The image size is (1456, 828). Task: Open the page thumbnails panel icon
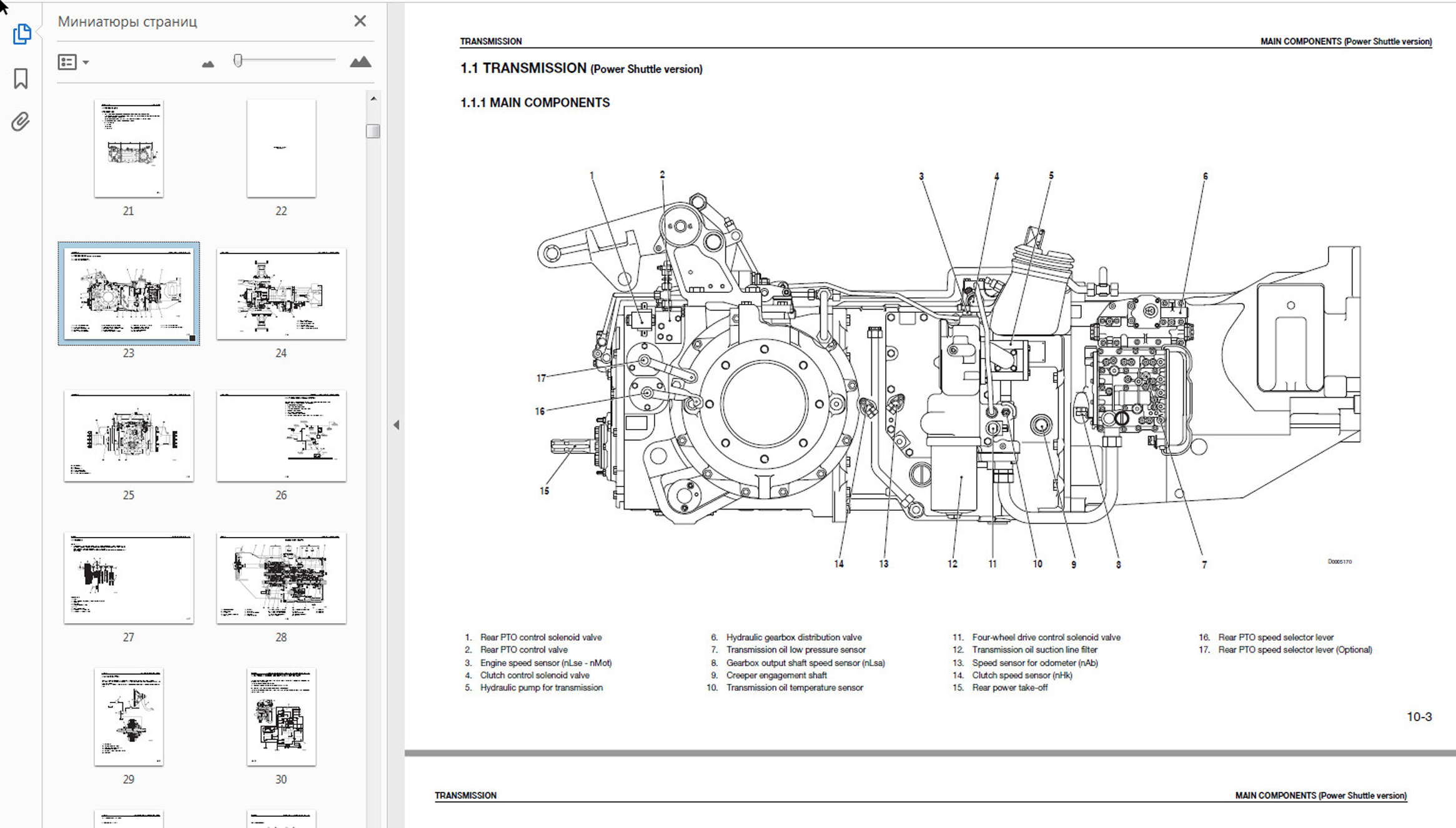22,34
